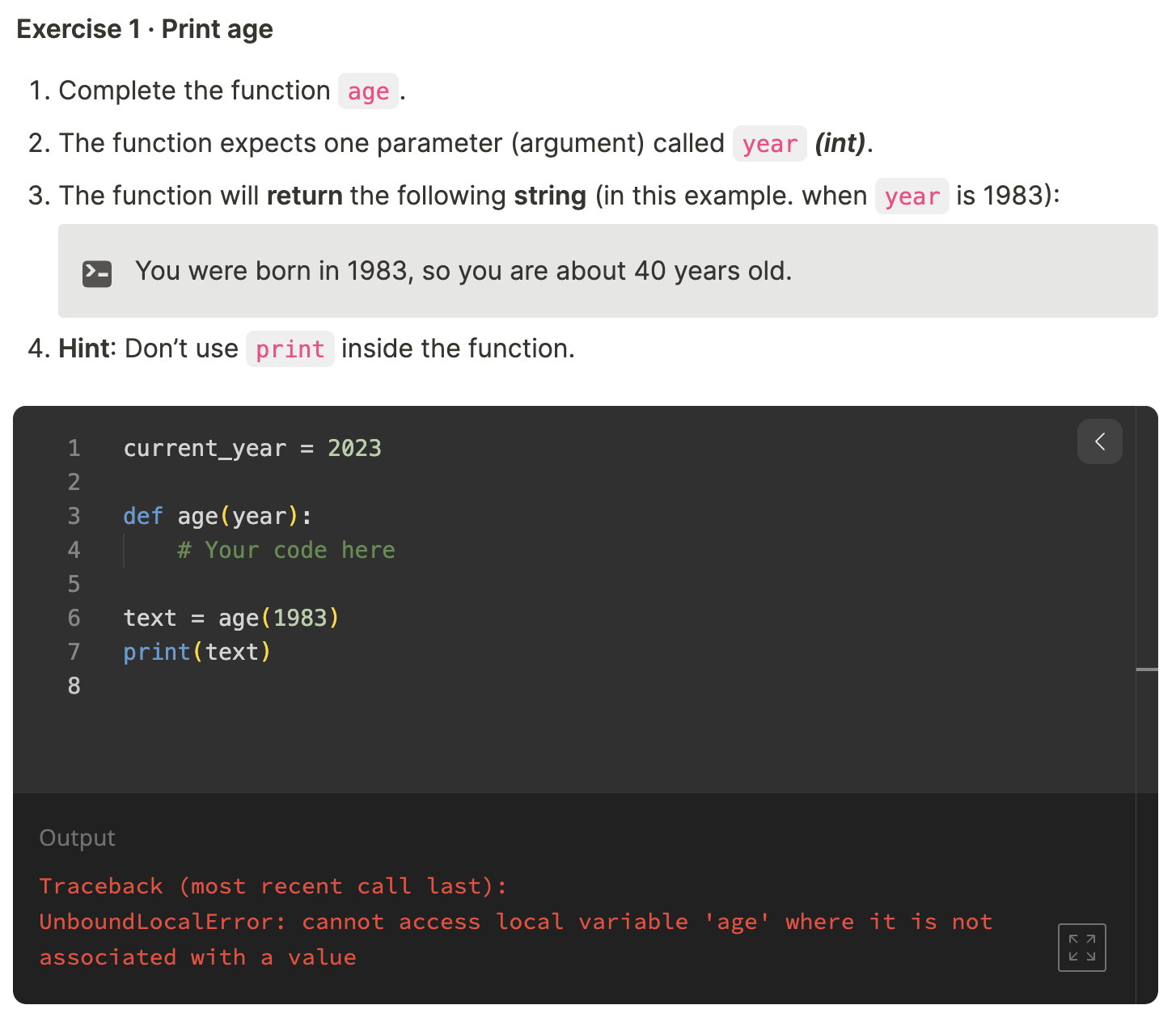The image size is (1176, 1022).
Task: Click the print(text) call on line seven
Action: [x=196, y=652]
